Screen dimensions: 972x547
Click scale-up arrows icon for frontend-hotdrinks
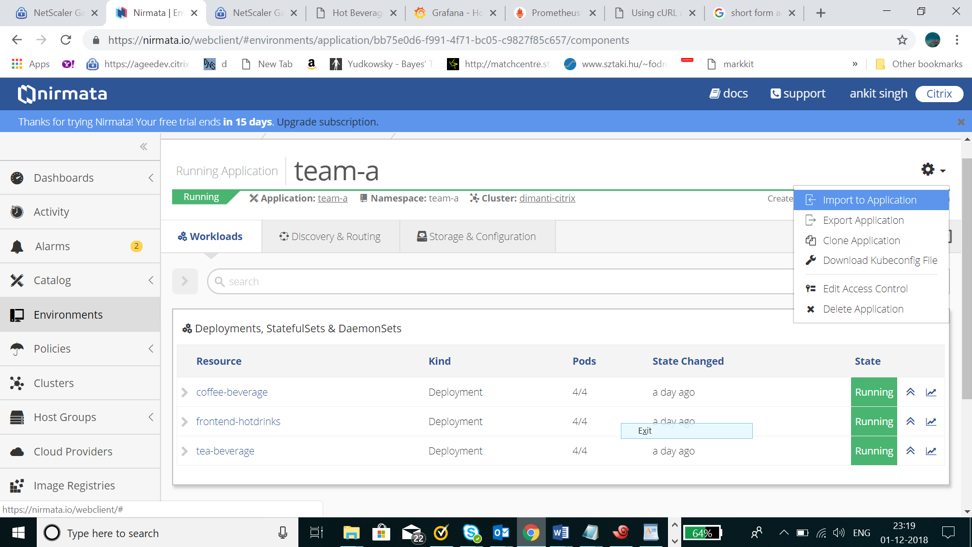(910, 422)
